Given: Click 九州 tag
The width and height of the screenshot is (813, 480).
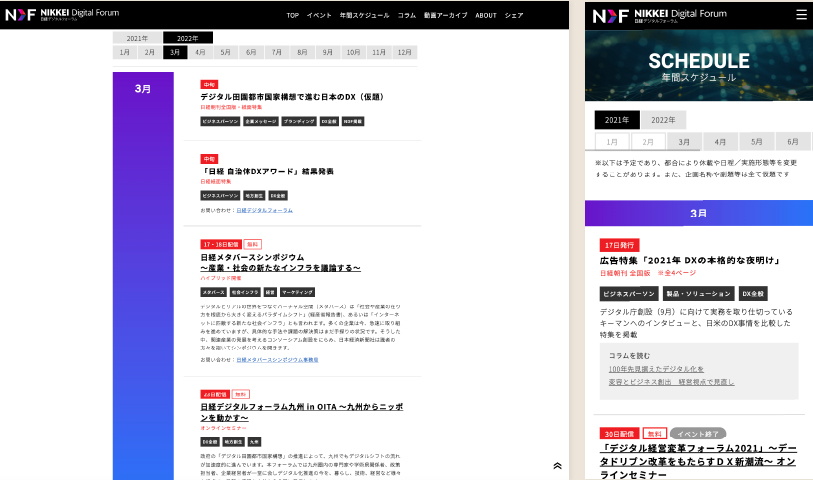Looking at the screenshot, I should point(254,442).
